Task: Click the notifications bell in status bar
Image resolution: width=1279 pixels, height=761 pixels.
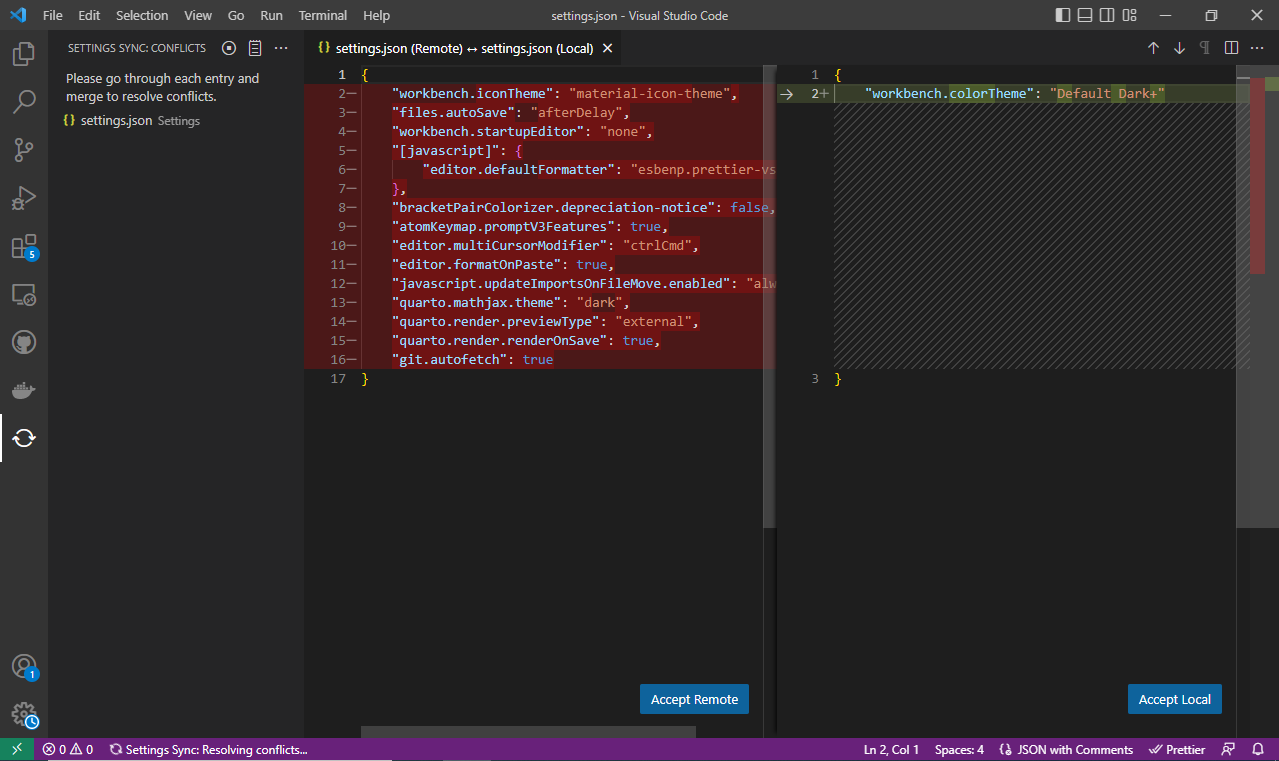Action: click(x=1257, y=749)
